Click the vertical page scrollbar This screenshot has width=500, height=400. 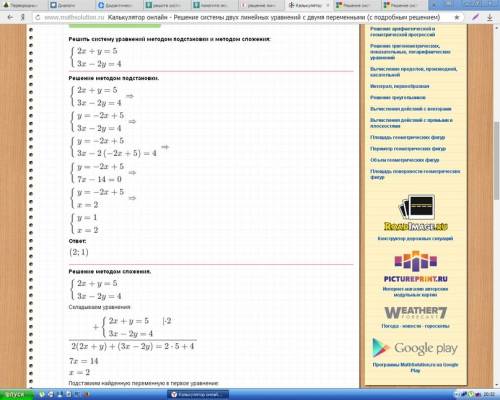(497, 205)
